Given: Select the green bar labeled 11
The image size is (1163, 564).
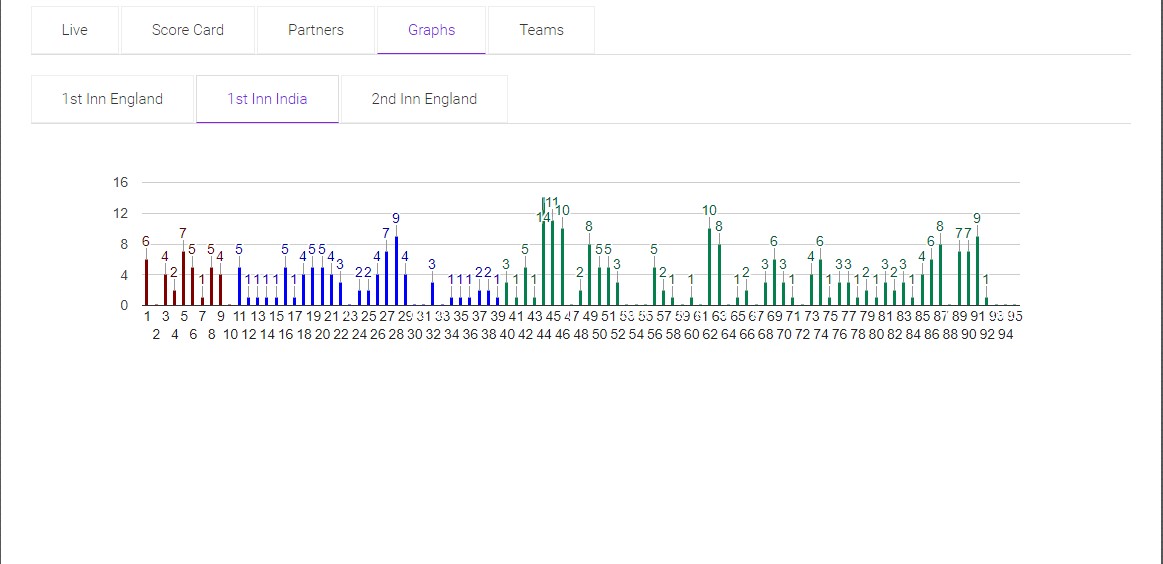Looking at the screenshot, I should (552, 263).
